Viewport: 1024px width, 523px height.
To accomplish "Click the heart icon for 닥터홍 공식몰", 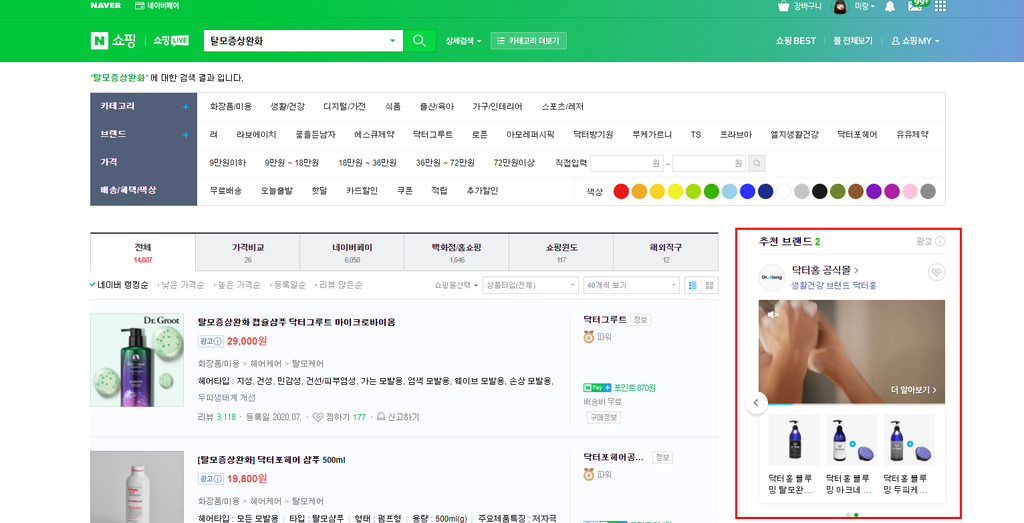I will pyautogui.click(x=936, y=272).
